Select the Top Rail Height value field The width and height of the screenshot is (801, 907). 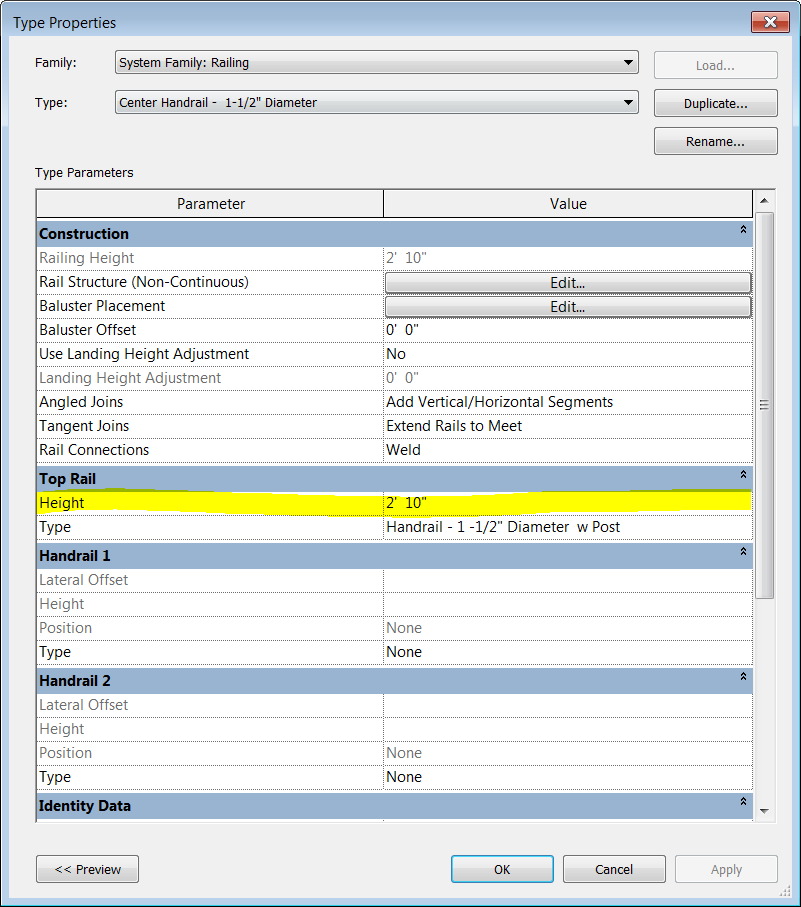[x=568, y=503]
